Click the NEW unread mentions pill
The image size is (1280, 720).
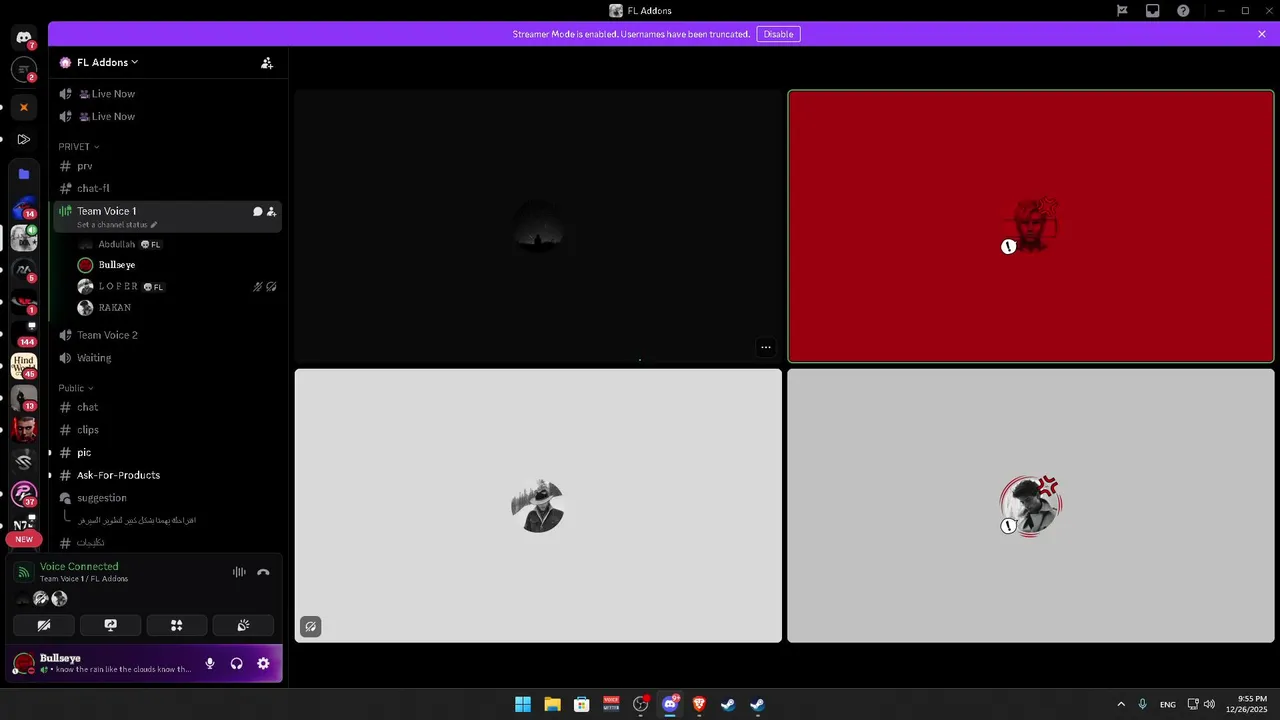[x=24, y=539]
